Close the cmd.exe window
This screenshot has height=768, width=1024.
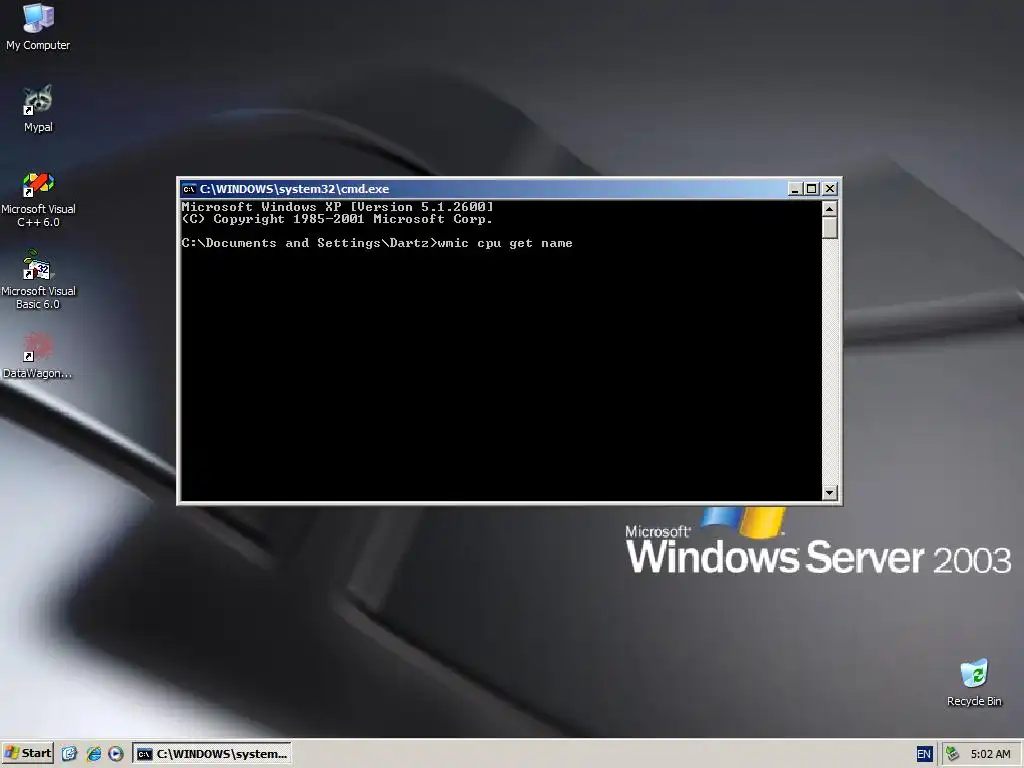(829, 189)
